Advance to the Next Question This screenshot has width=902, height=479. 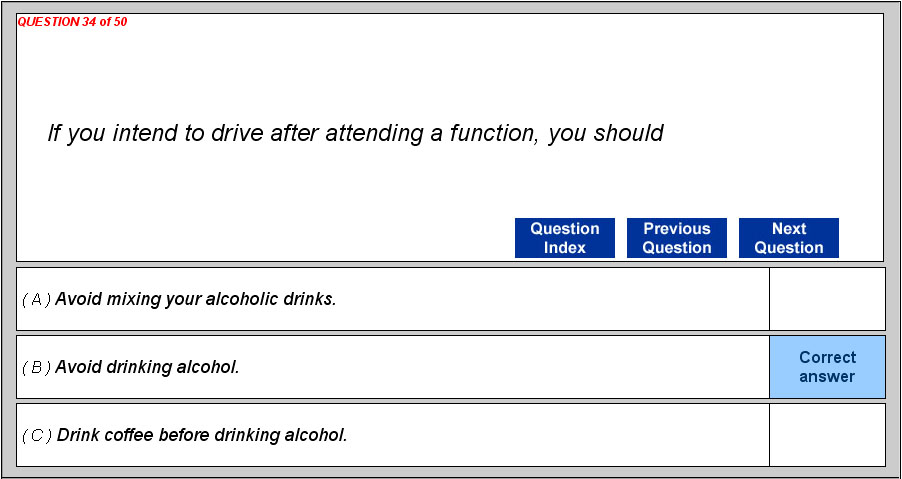pos(788,238)
